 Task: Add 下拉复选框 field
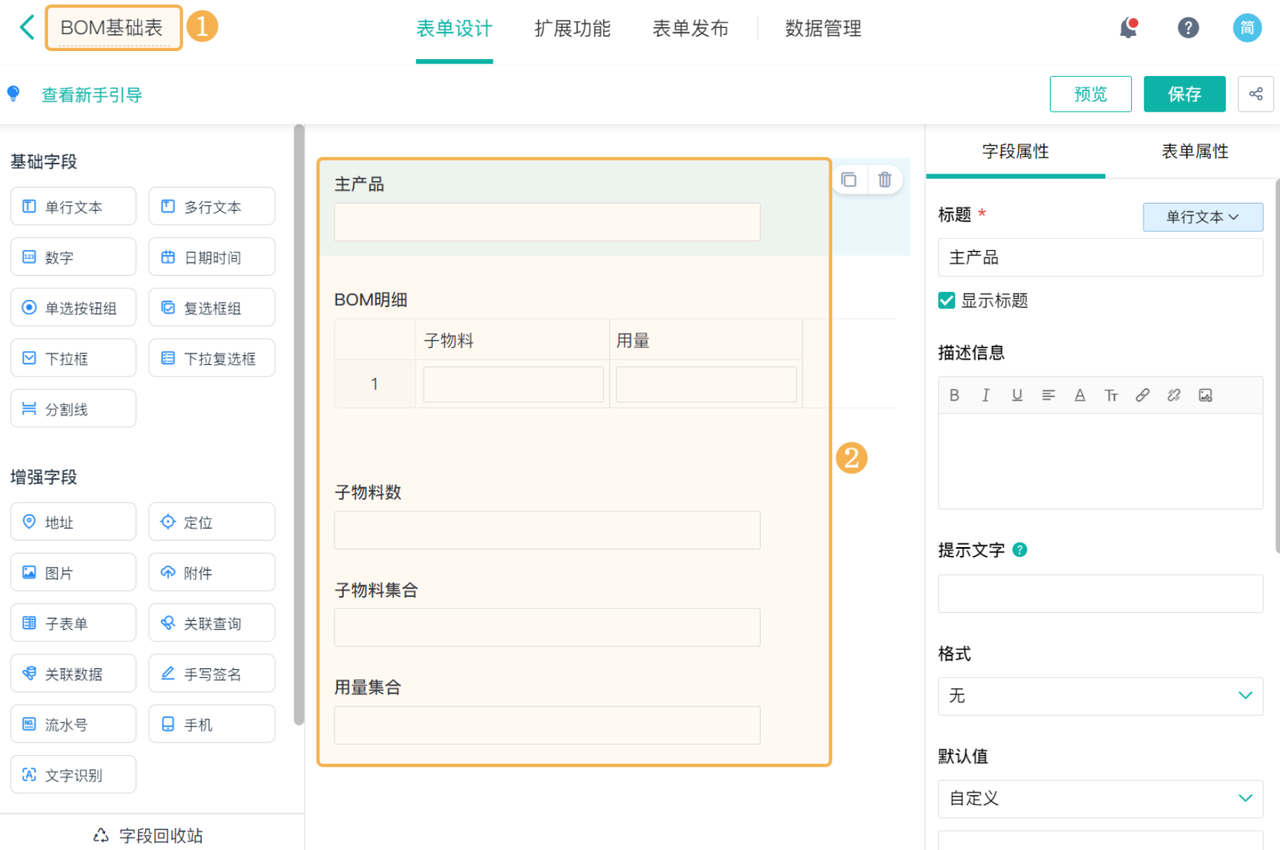(x=212, y=358)
